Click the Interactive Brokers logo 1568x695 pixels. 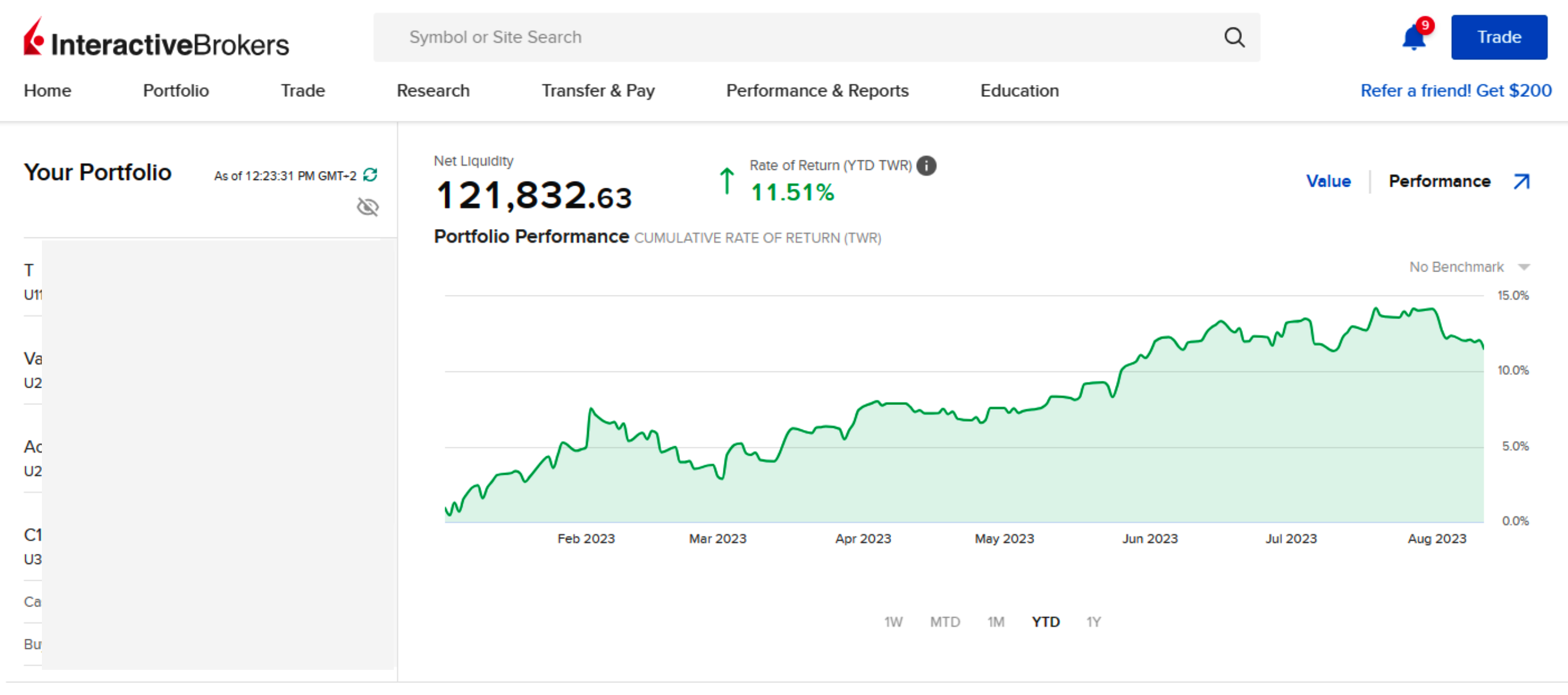pos(156,38)
